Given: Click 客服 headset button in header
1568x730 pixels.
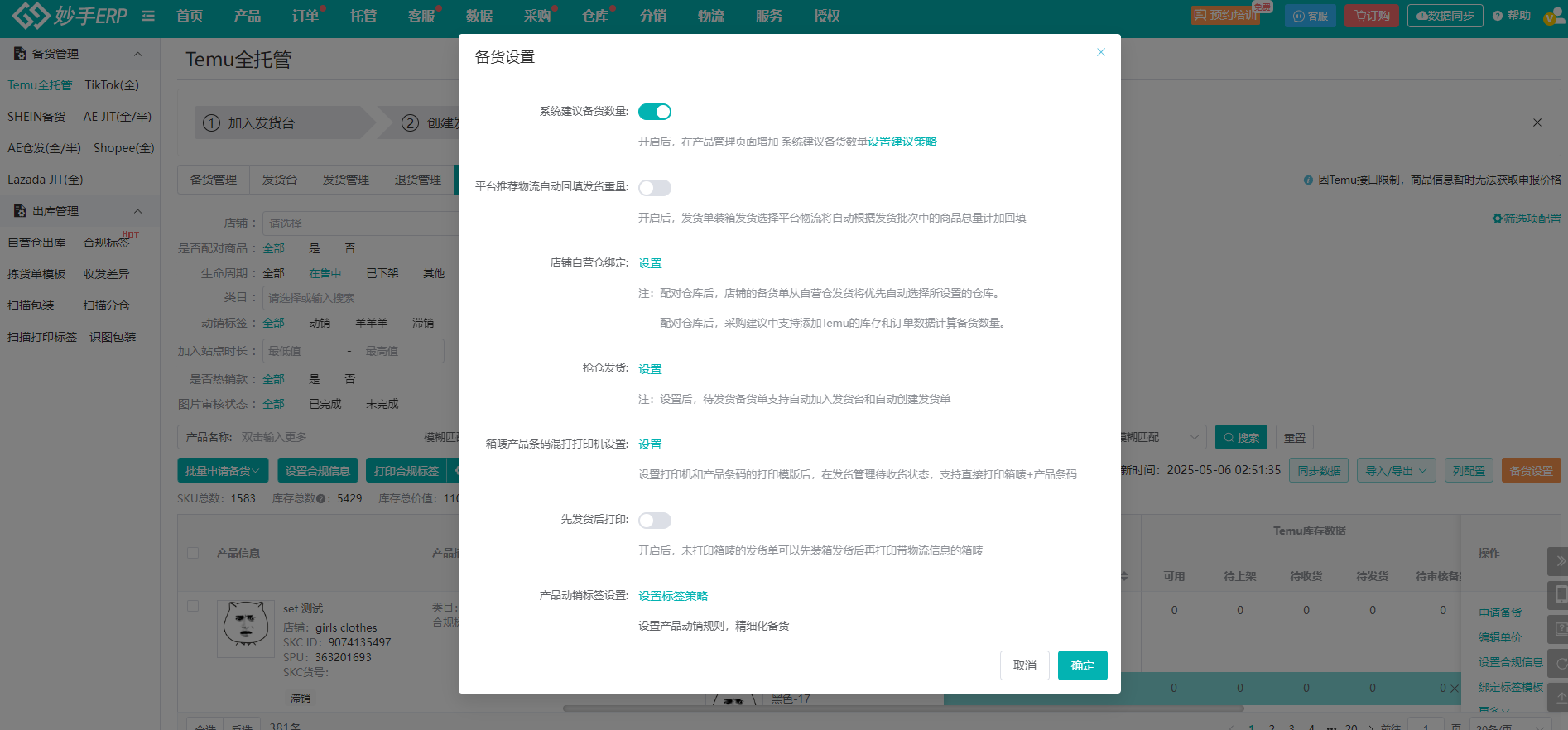Looking at the screenshot, I should point(1311,16).
